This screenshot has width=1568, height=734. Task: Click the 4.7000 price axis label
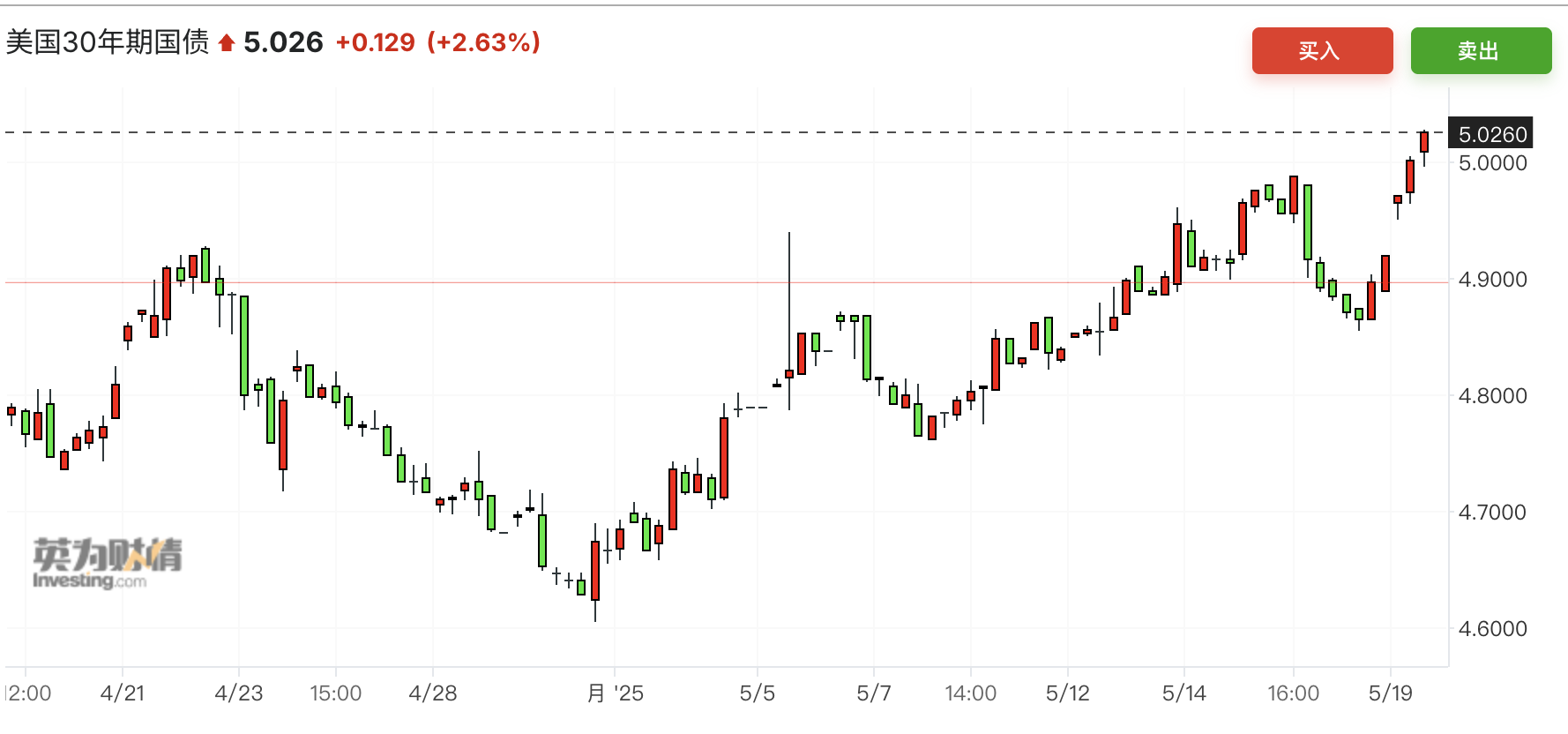point(1492,513)
